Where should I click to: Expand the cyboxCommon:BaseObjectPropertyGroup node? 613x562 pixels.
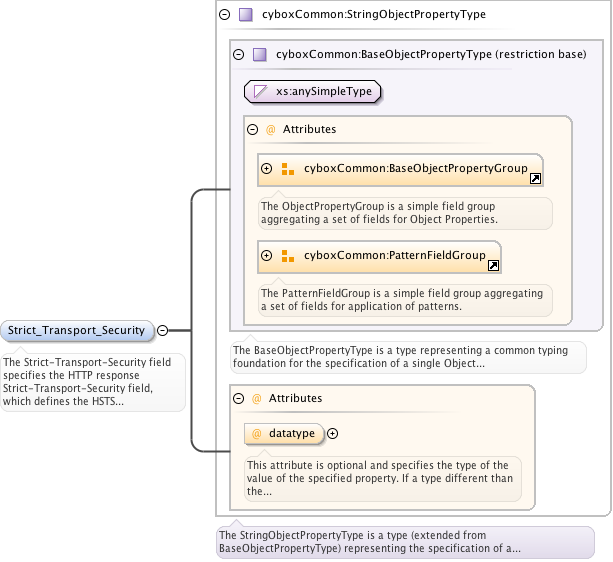coord(267,169)
